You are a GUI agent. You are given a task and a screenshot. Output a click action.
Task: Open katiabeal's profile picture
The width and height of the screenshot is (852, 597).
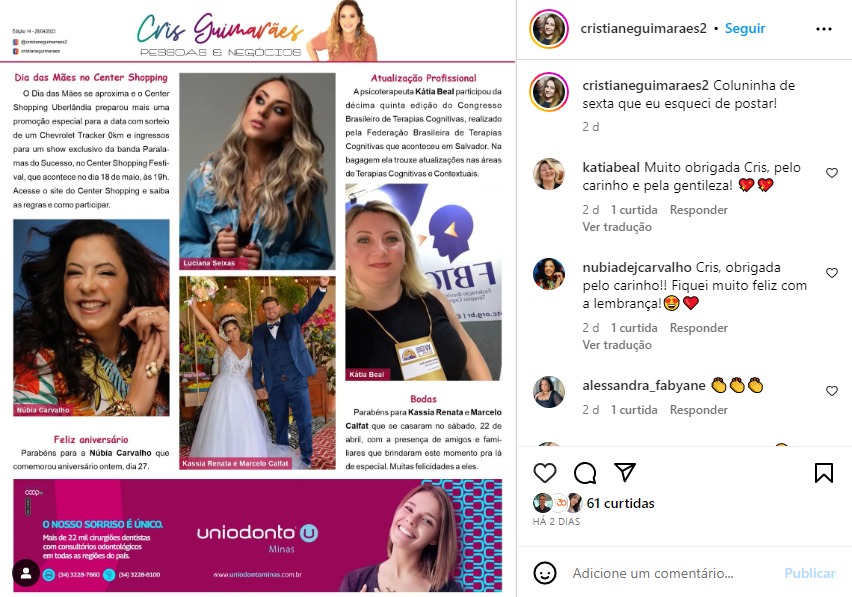(x=548, y=174)
